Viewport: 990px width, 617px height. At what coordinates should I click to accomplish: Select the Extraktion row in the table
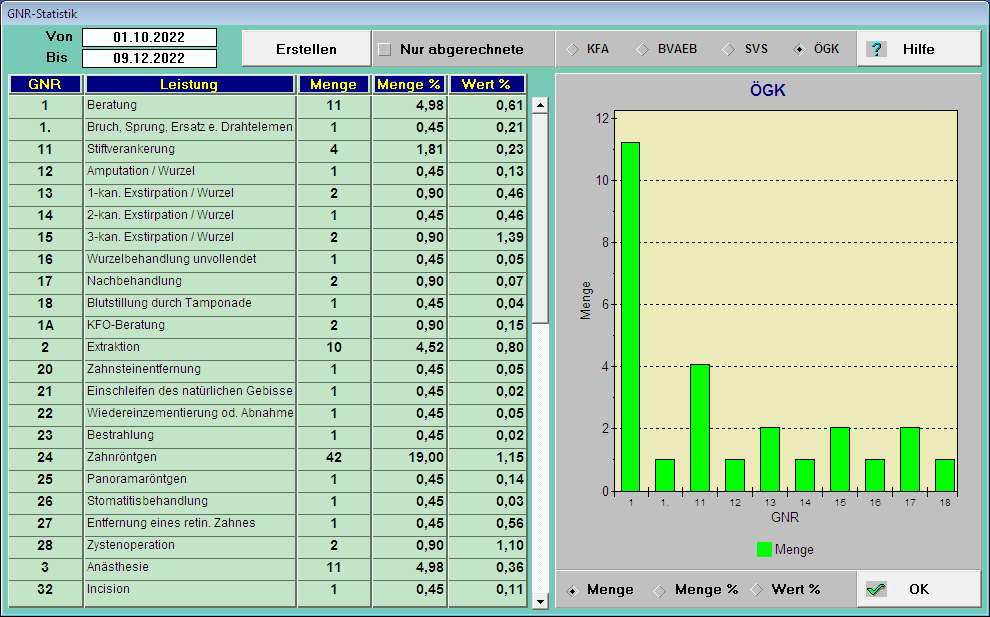point(150,347)
